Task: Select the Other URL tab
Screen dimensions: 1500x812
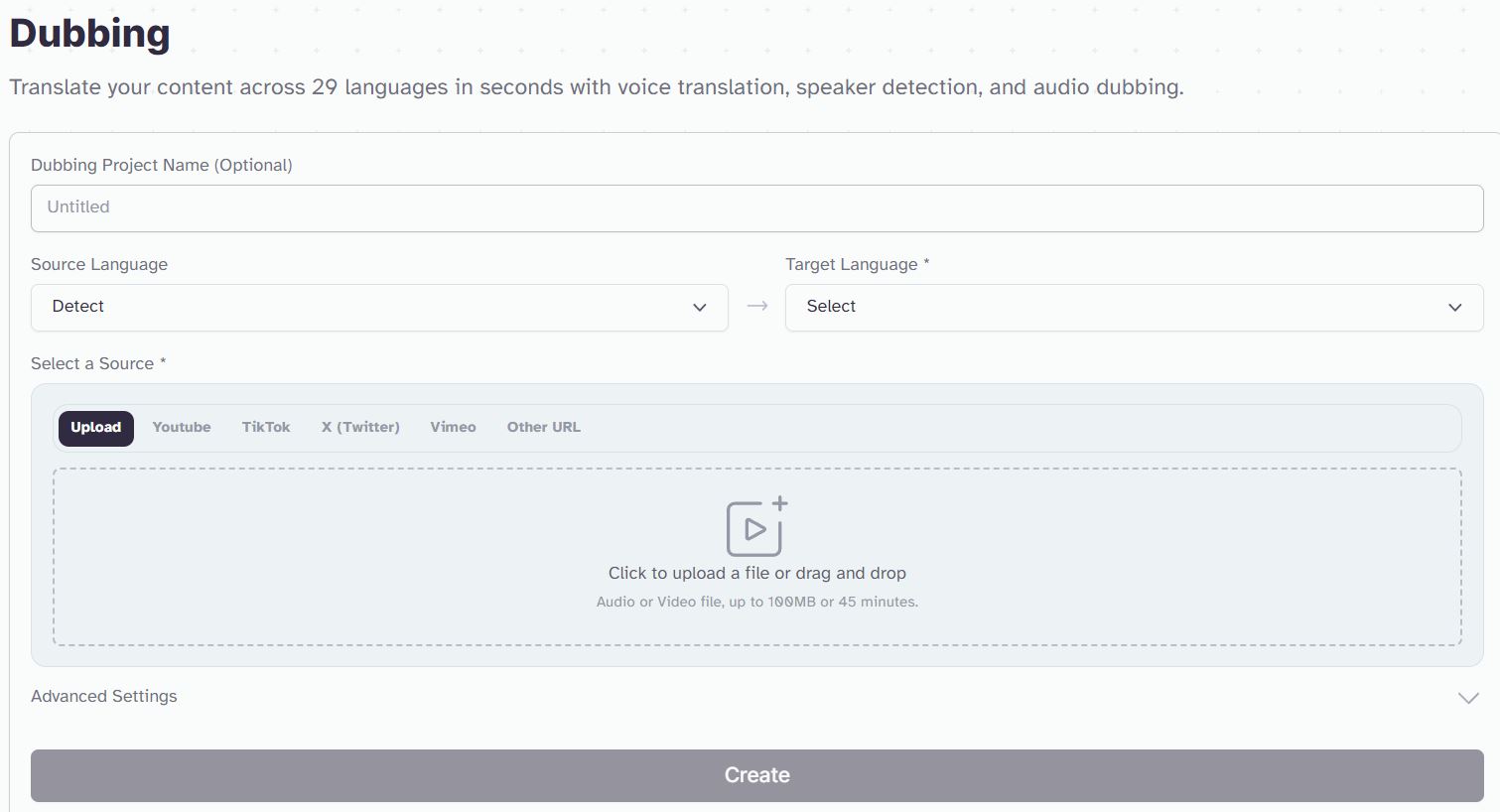Action: point(544,428)
